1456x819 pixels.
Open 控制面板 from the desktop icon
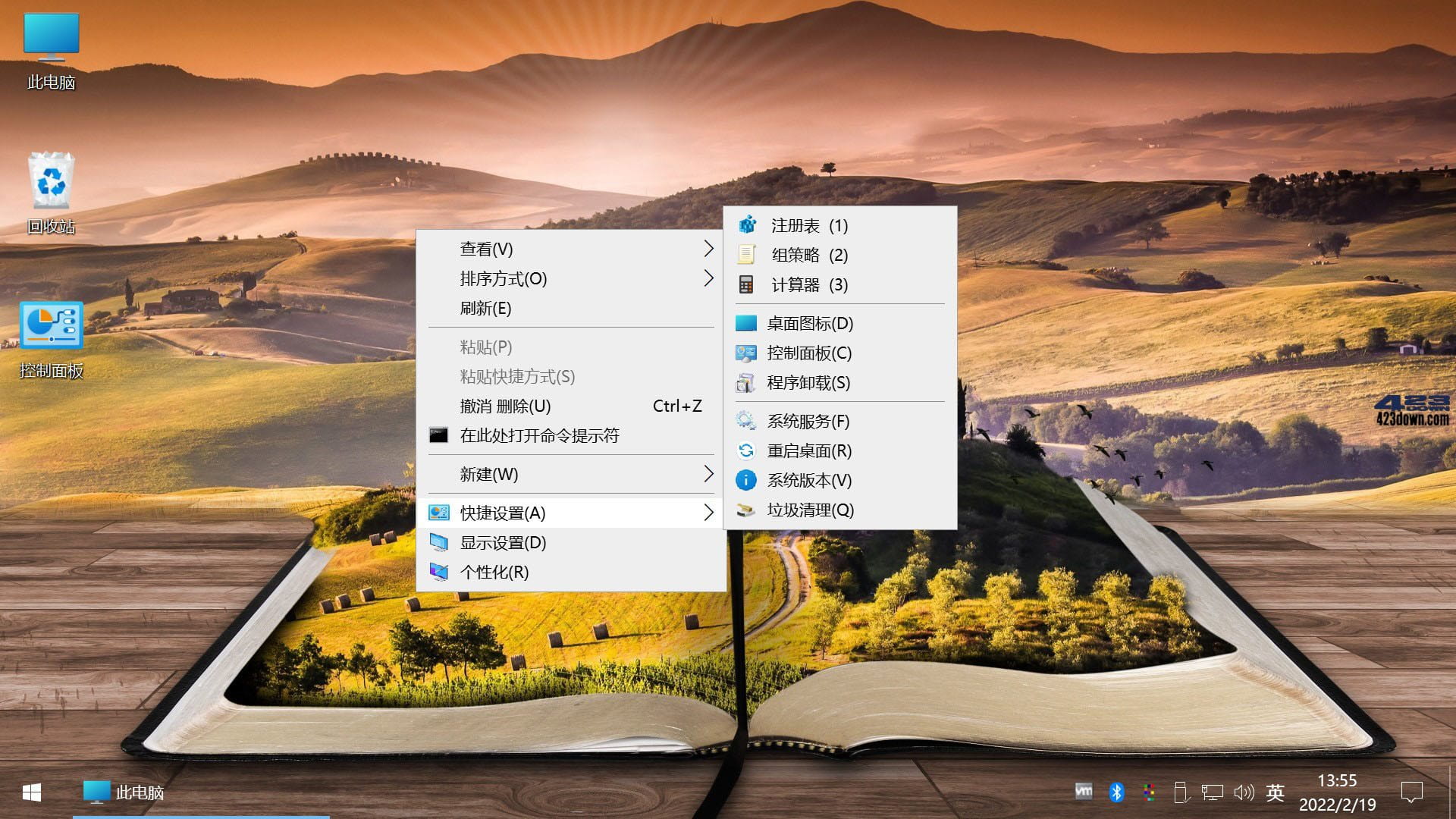click(x=50, y=326)
